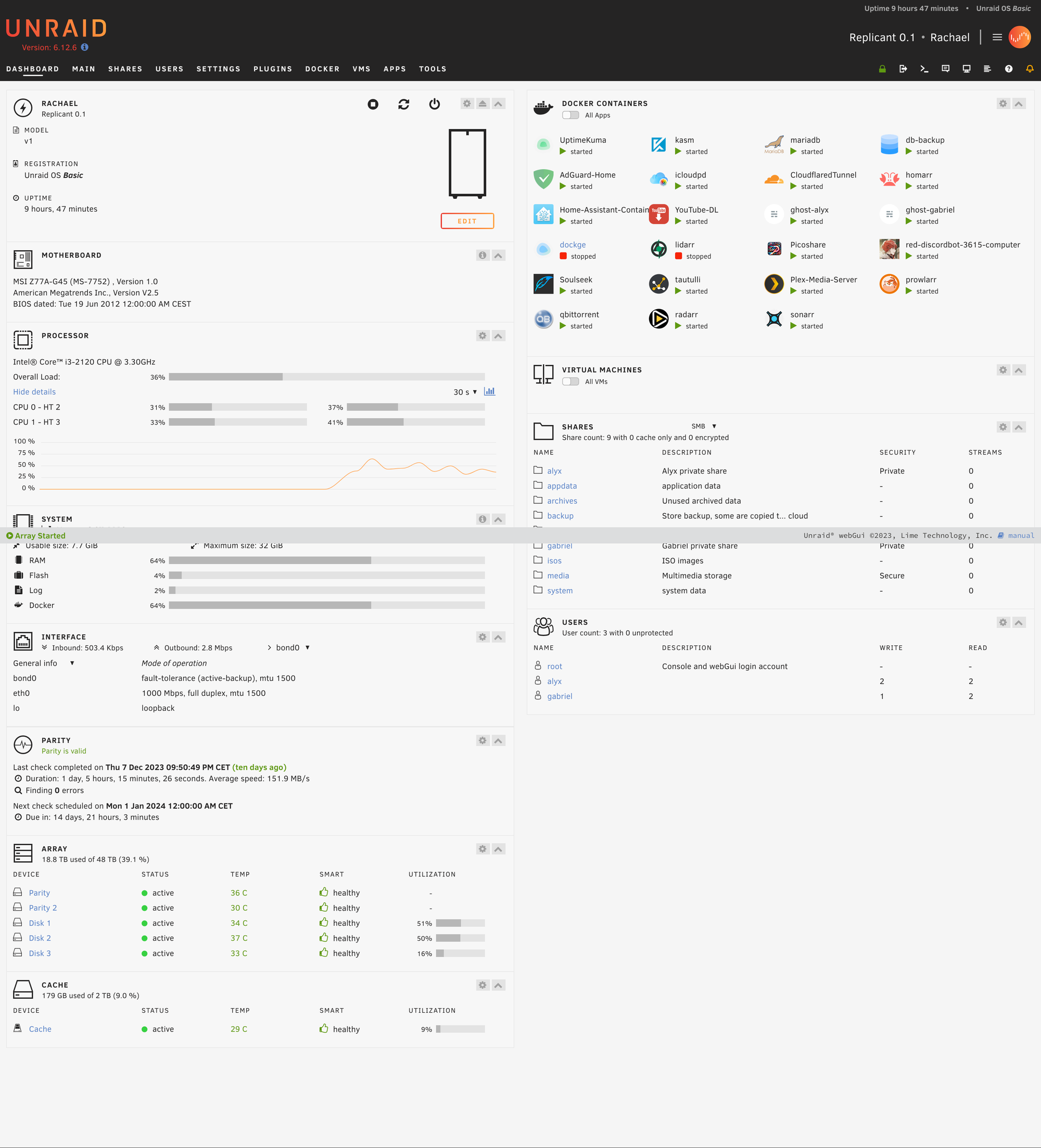Screen dimensions: 1041x1148
Task: Click the logout icon in header
Action: point(903,69)
